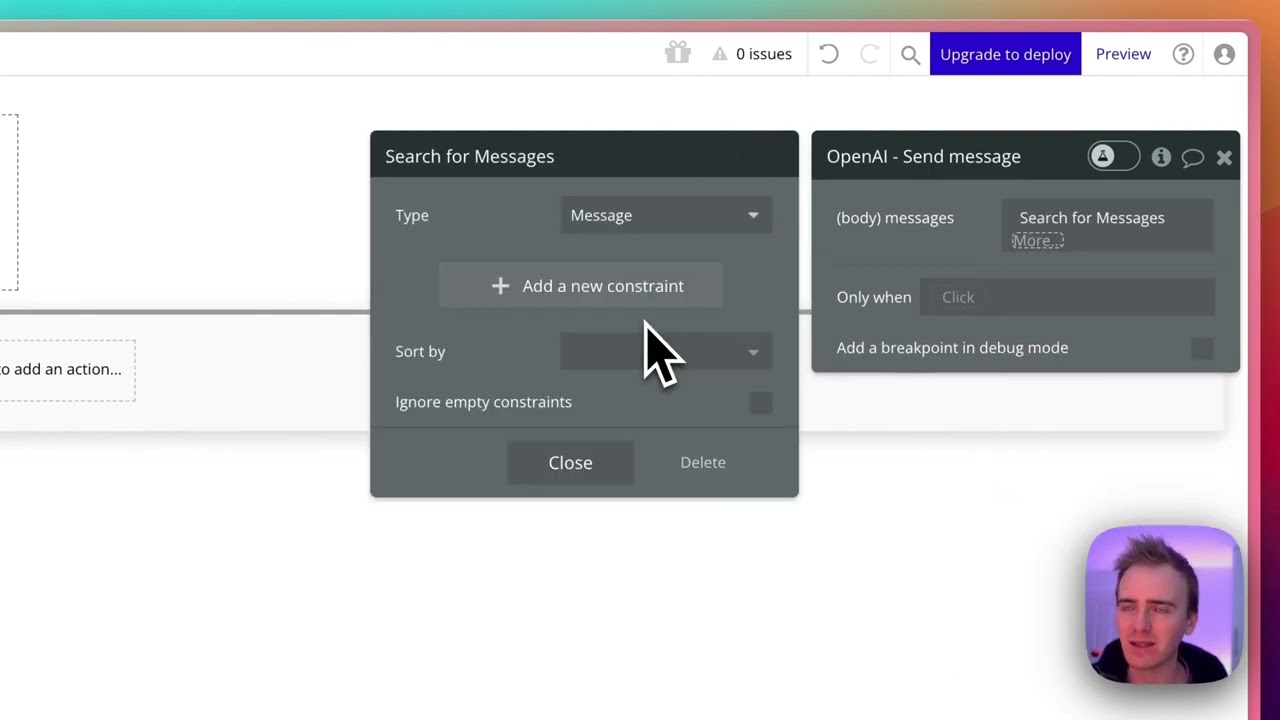This screenshot has width=1280, height=720.
Task: Enable Add a breakpoint in debug mode checkbox
Action: [x=1202, y=348]
